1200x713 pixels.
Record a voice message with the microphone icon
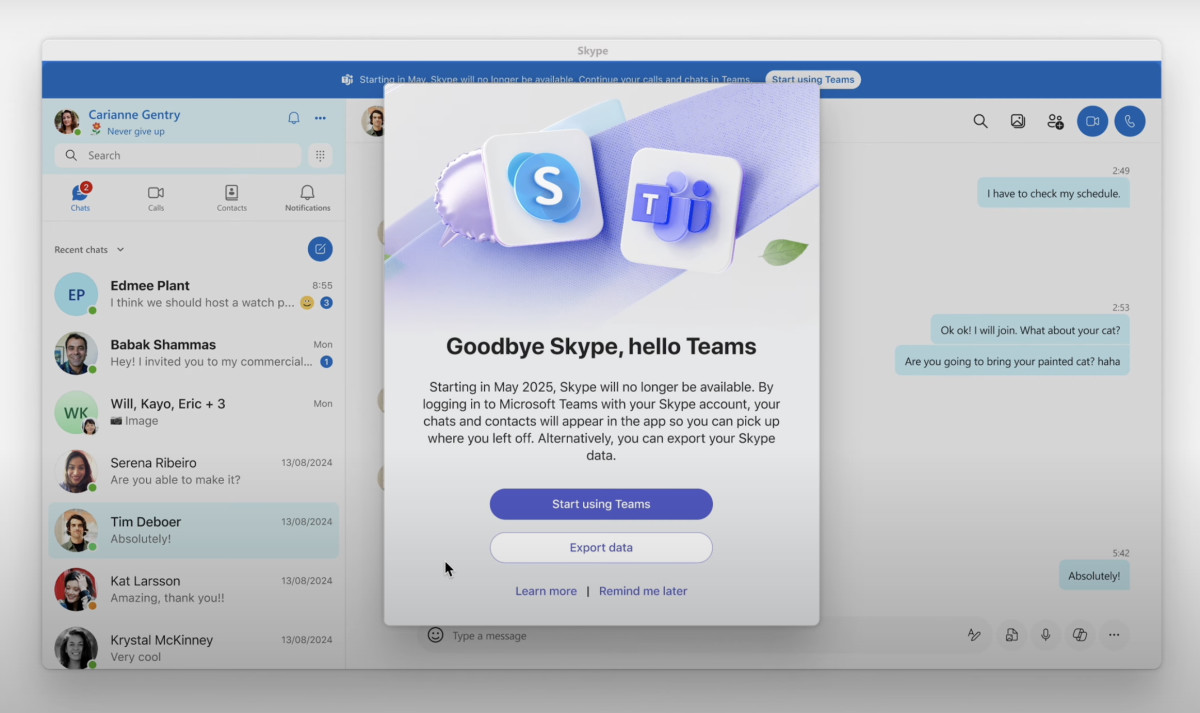(1045, 634)
